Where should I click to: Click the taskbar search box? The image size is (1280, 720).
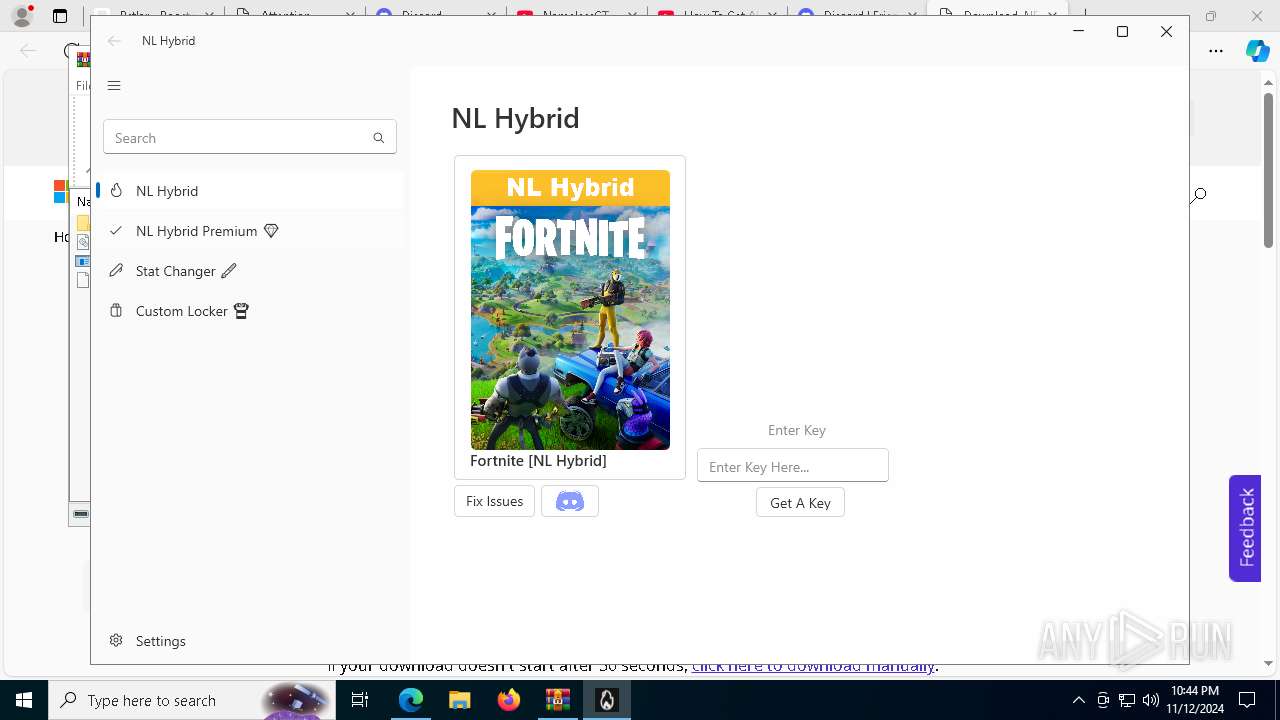click(193, 700)
